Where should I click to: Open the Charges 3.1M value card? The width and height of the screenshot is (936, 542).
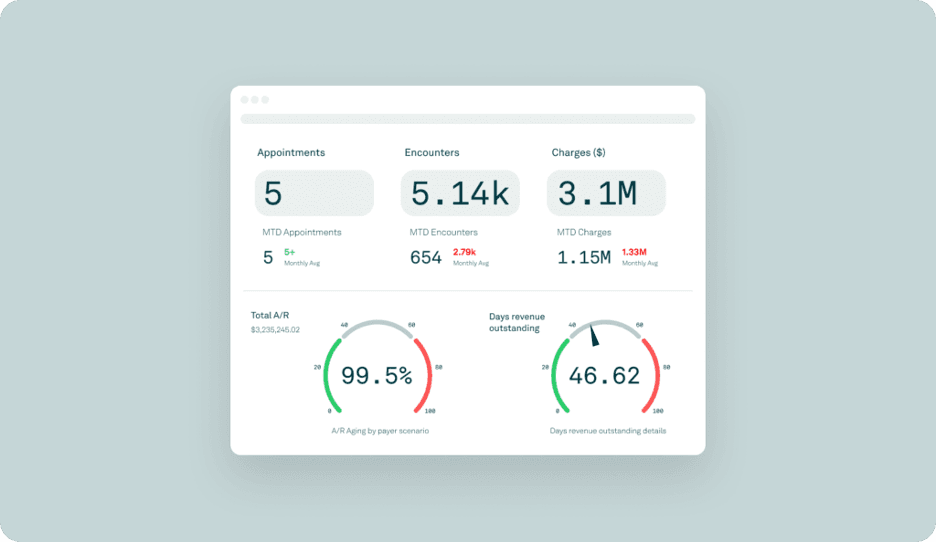click(606, 193)
